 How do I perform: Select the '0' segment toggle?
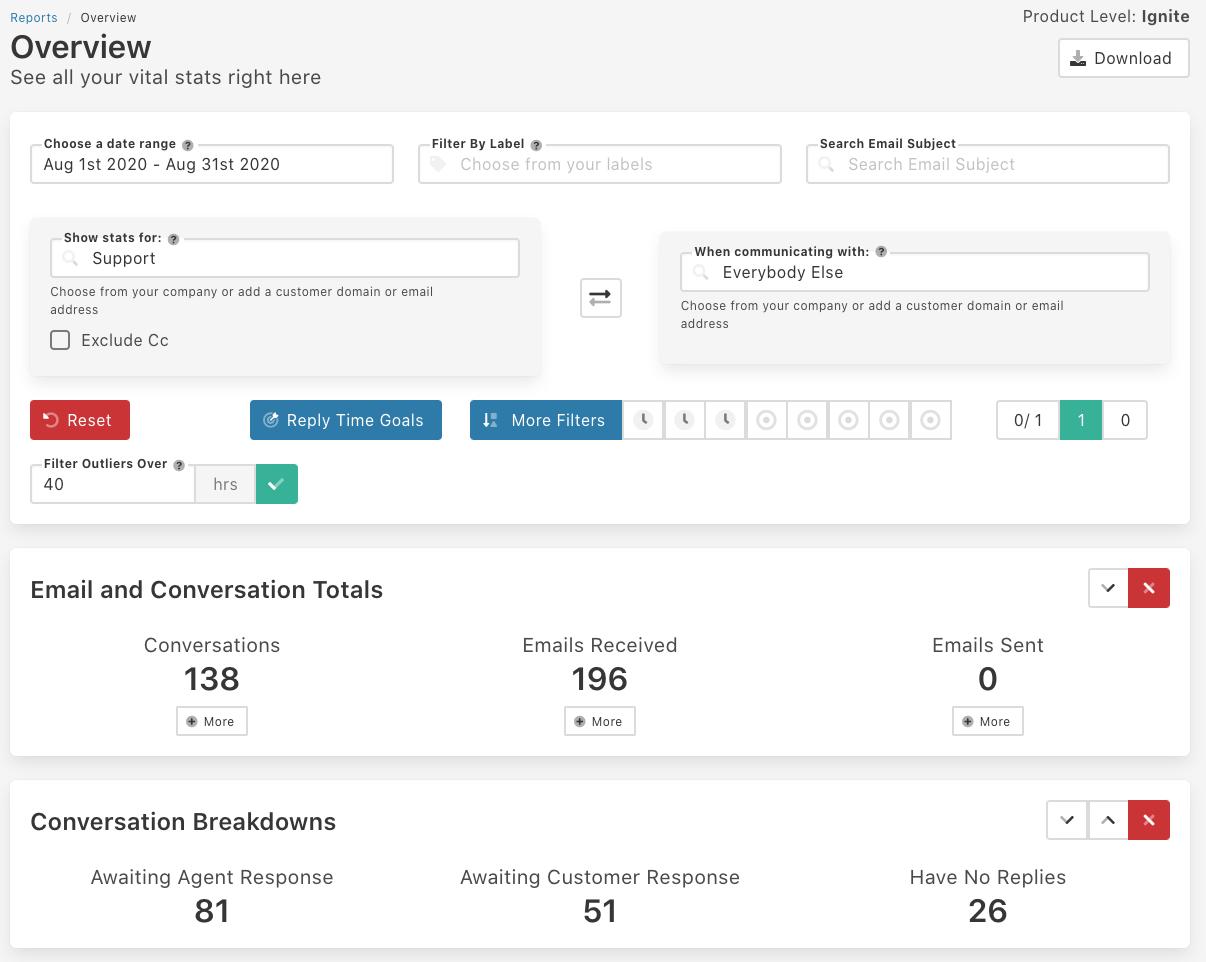pyautogui.click(x=1125, y=420)
